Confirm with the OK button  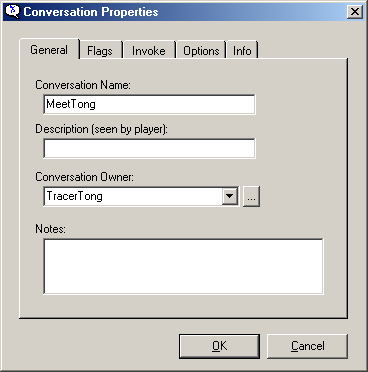[219, 346]
